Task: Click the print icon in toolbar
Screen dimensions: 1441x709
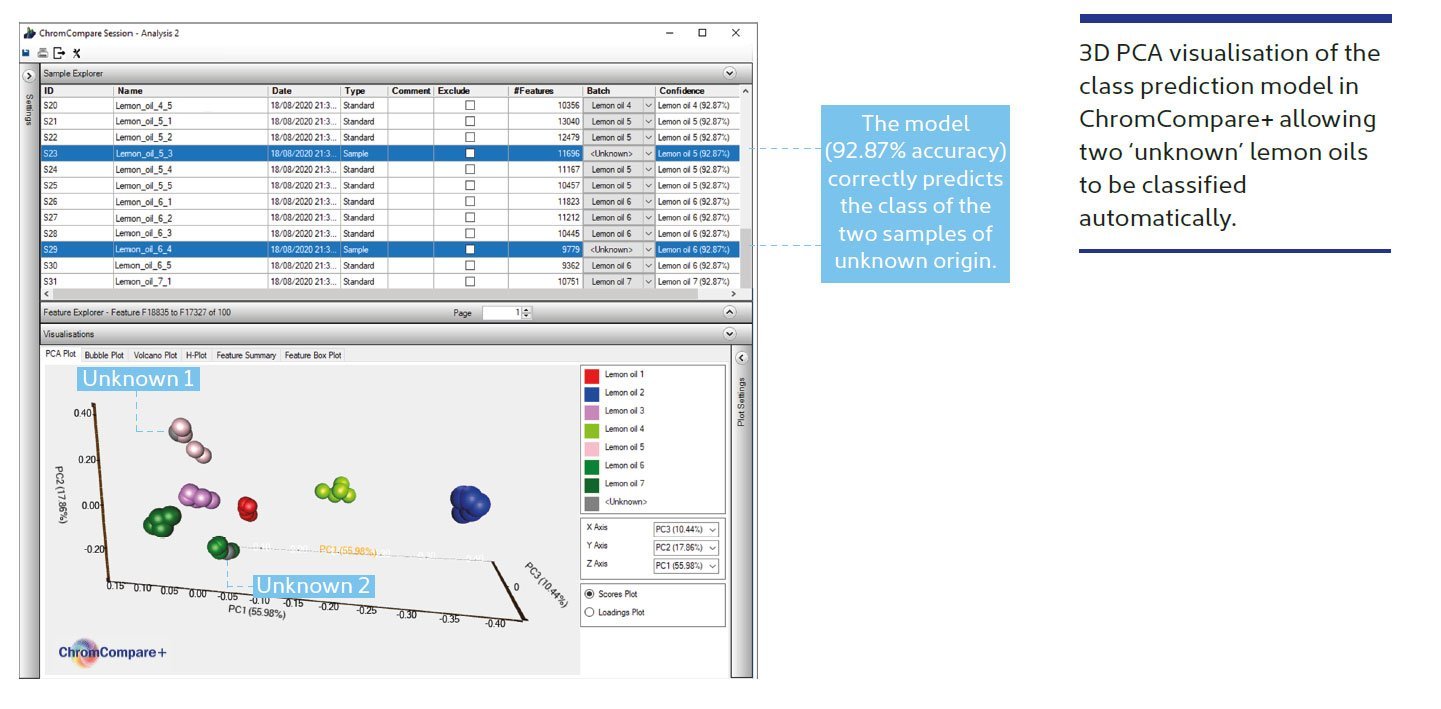Action: 42,53
